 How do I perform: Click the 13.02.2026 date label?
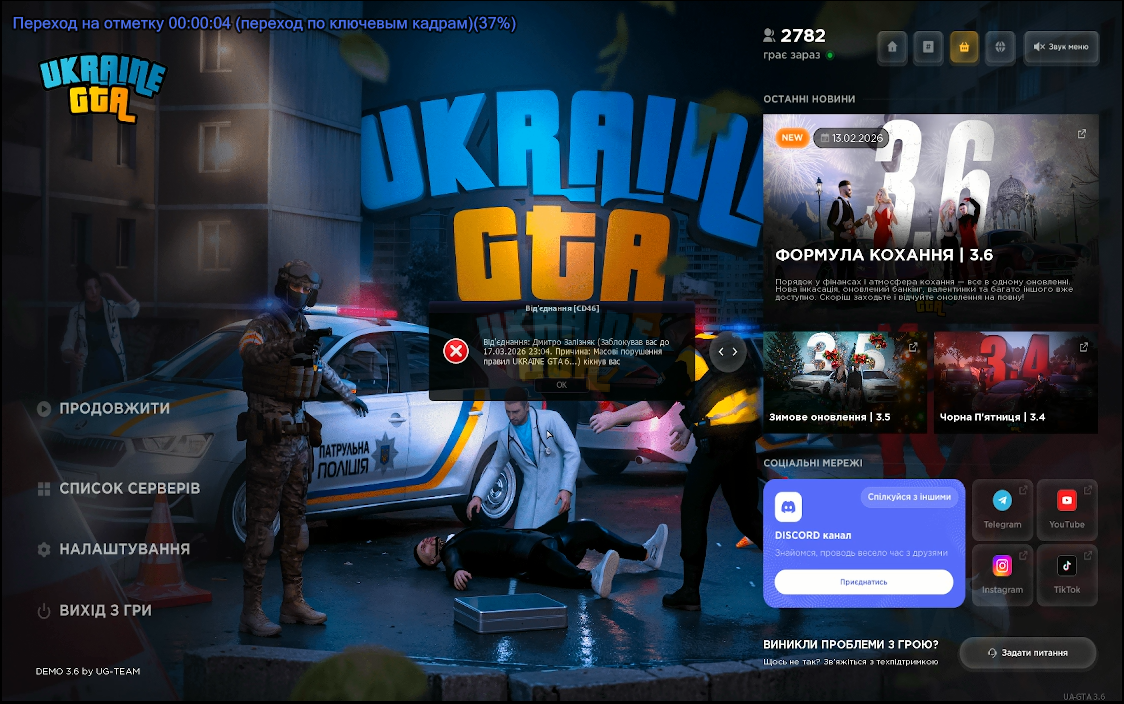pos(851,138)
